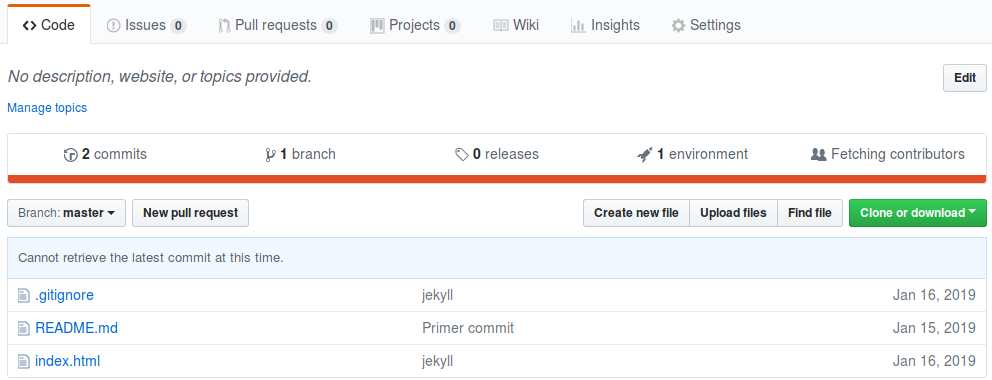The image size is (992, 380).
Task: Click the New pull request button
Action: click(190, 213)
